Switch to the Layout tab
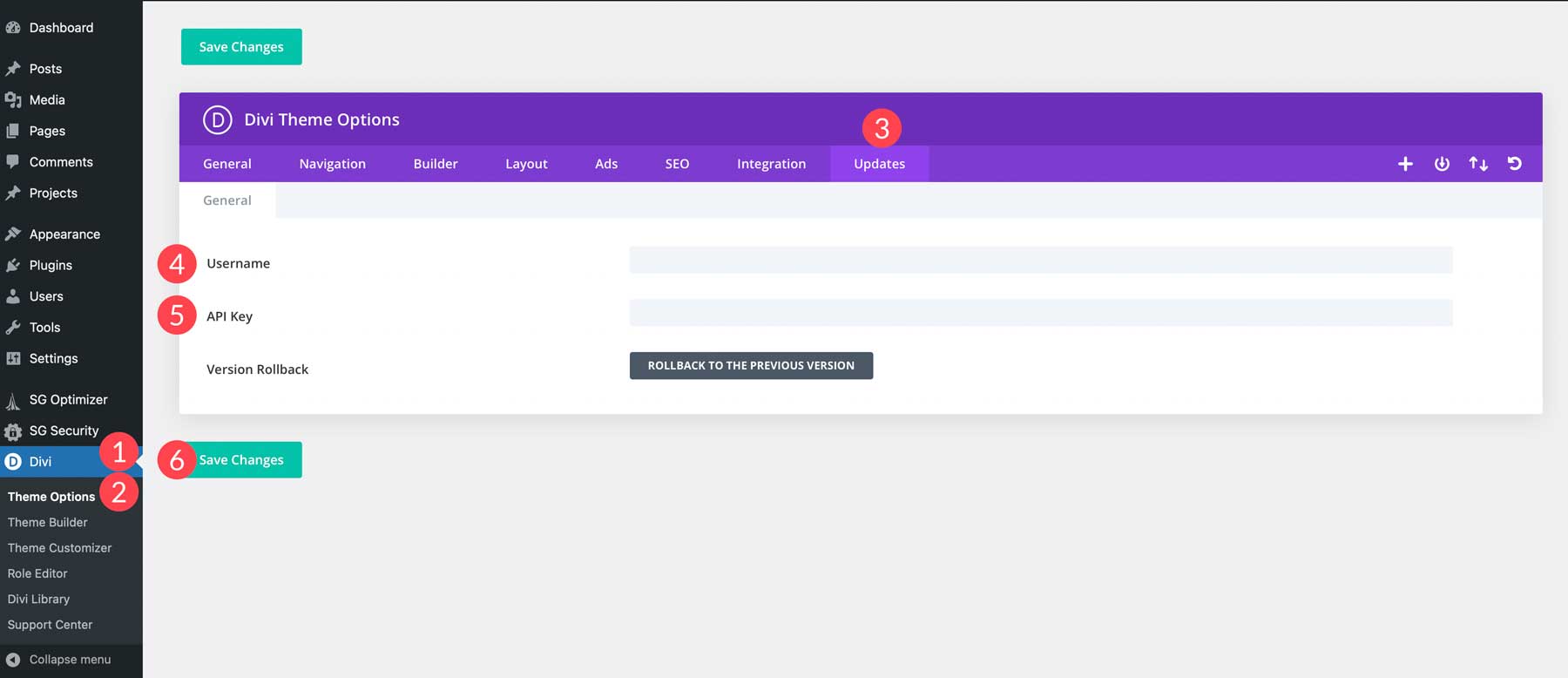The width and height of the screenshot is (1568, 678). 527,164
